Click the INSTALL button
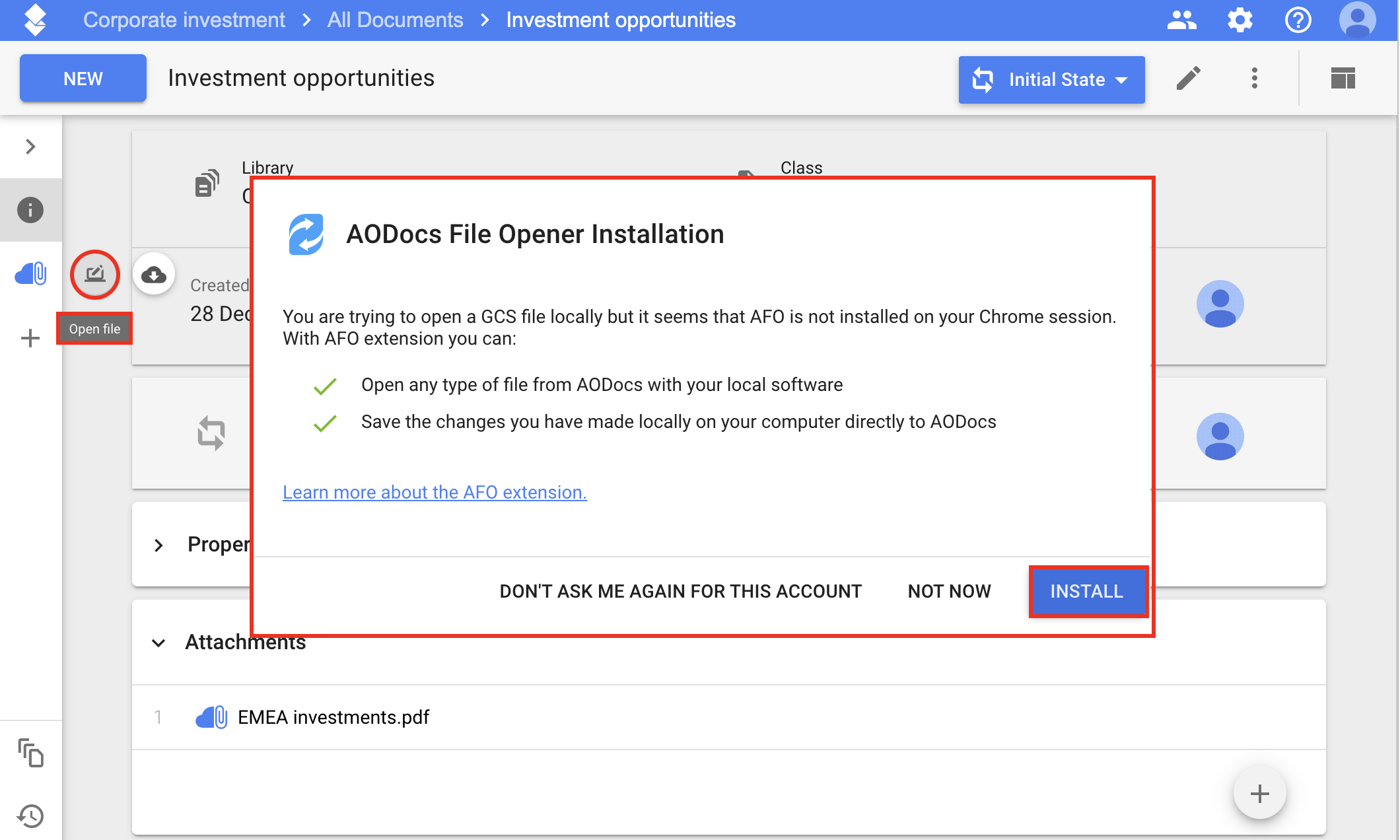 click(1087, 591)
